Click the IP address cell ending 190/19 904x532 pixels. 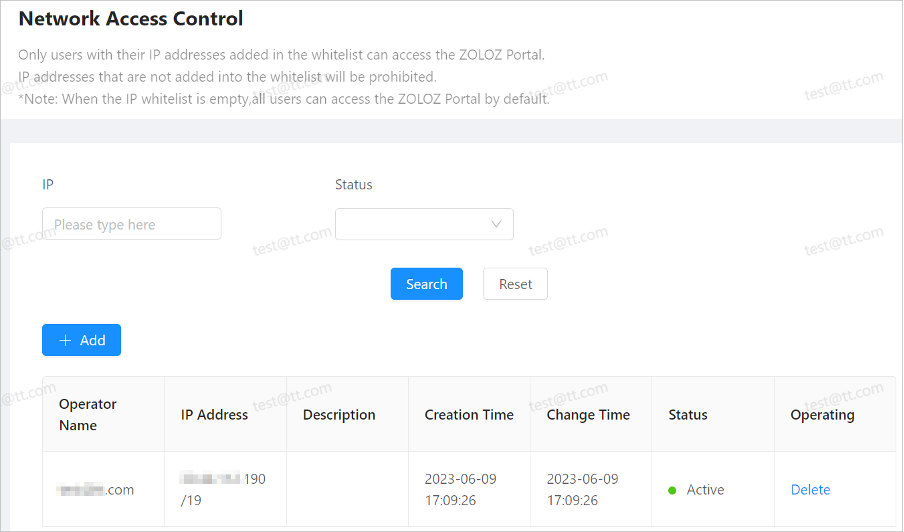click(x=222, y=489)
